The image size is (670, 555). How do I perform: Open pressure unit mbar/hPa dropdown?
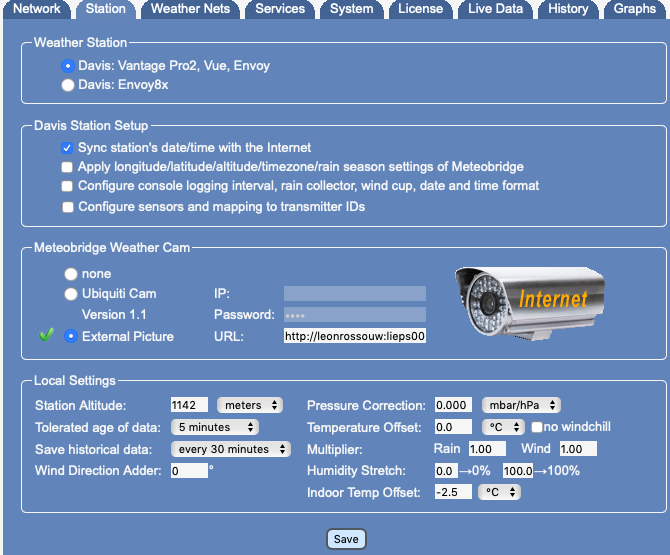click(521, 405)
